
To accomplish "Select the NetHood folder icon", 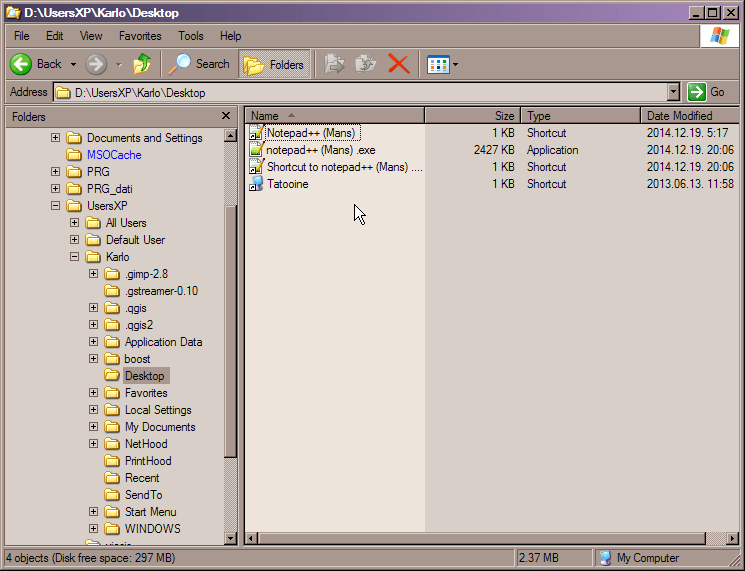I will tap(112, 444).
